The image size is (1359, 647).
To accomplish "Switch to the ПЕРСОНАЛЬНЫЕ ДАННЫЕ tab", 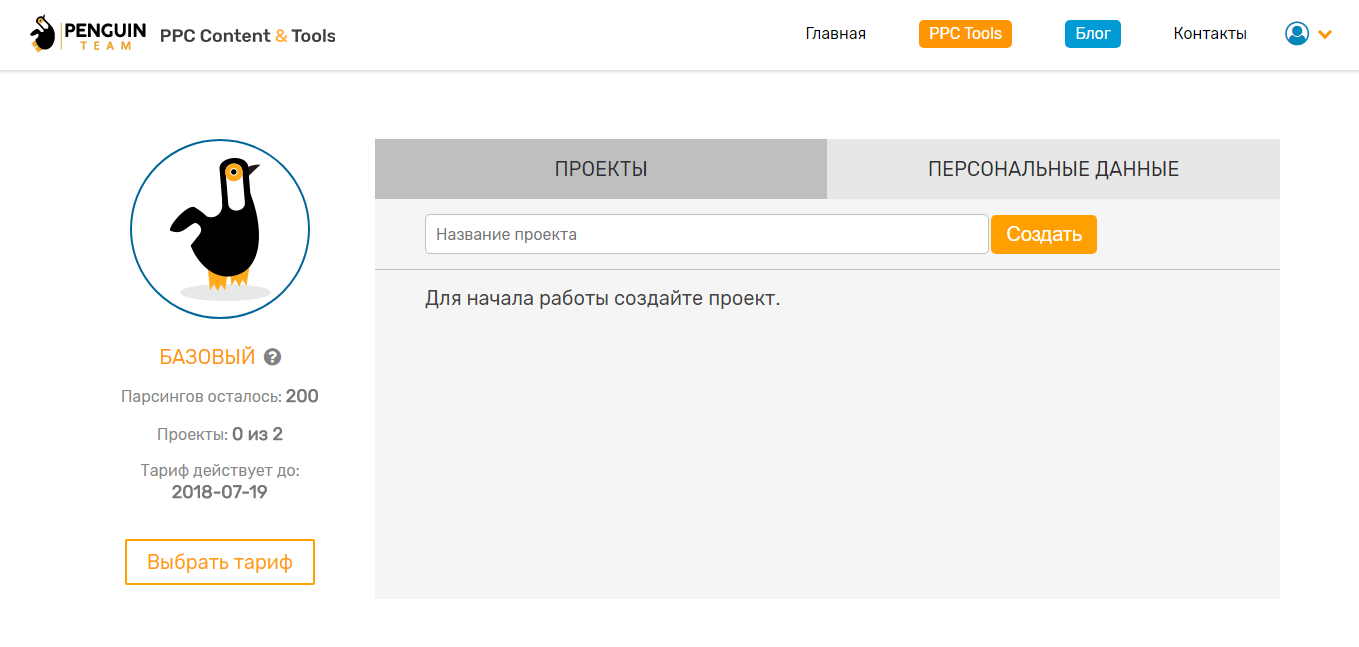I will (x=1053, y=169).
